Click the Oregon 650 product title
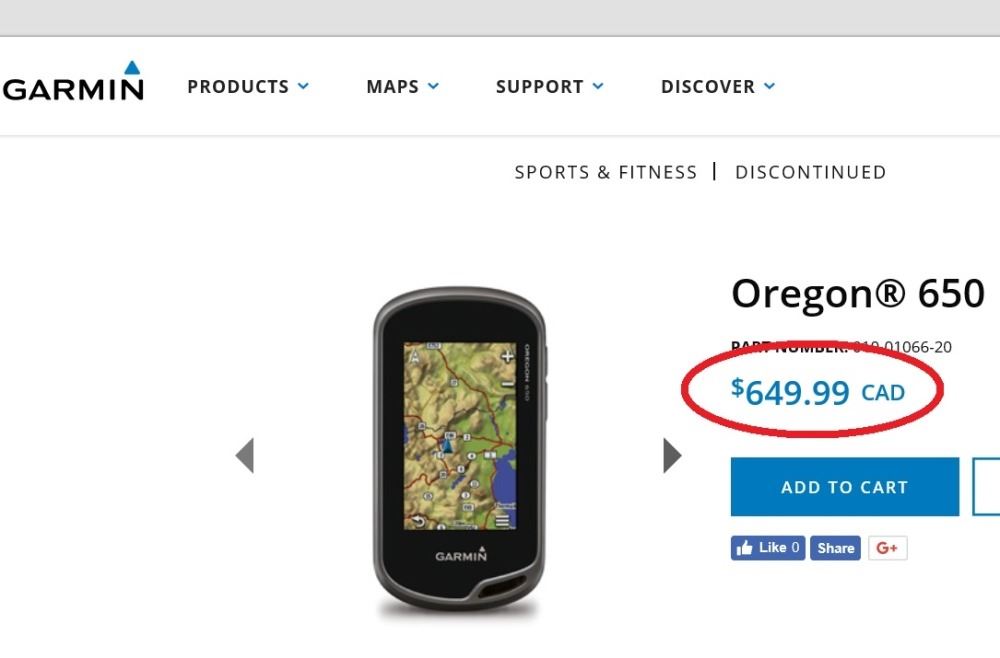 point(858,294)
